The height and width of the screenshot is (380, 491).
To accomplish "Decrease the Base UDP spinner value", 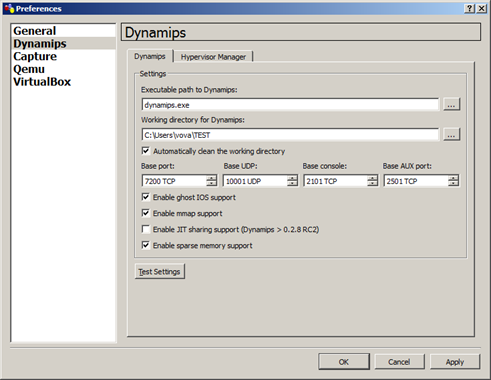I will pos(292,183).
